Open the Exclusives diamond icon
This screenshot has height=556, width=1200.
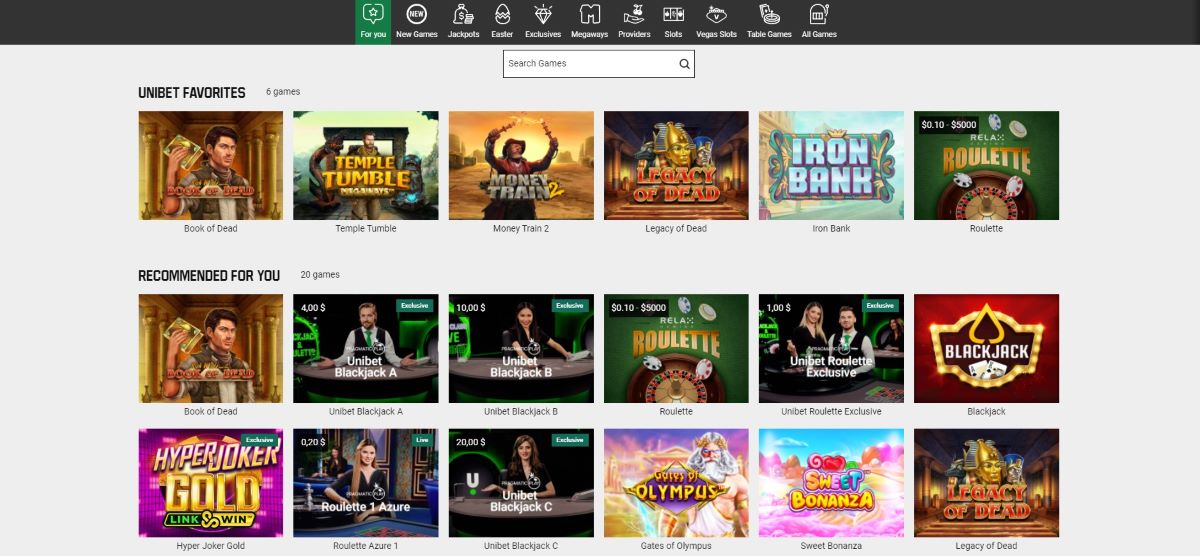pyautogui.click(x=543, y=14)
